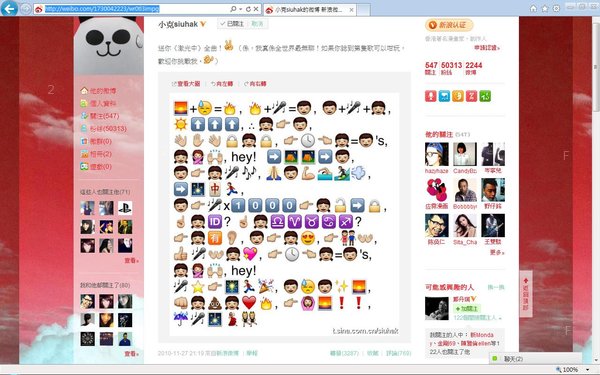This screenshot has height=375, width=600.
Task: Open the address bar search dropdown arrow
Action: tap(240, 9)
